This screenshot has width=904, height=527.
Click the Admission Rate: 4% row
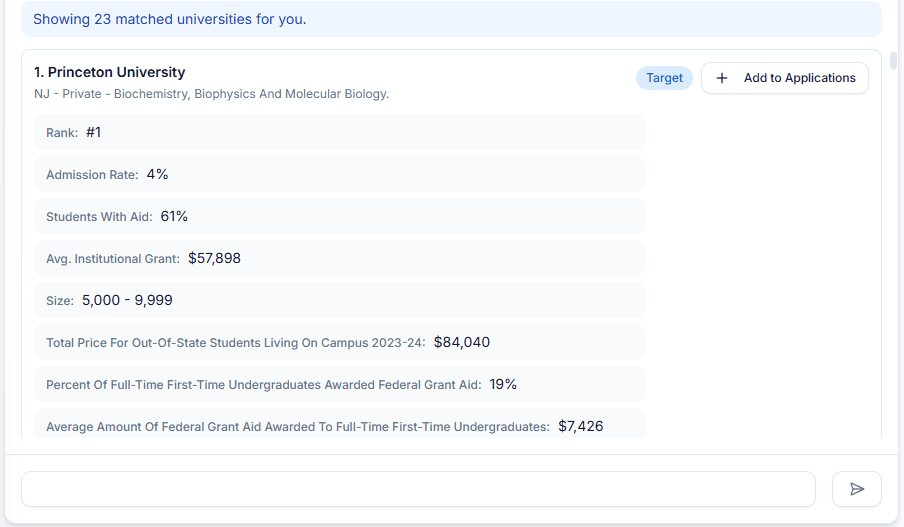tap(339, 174)
